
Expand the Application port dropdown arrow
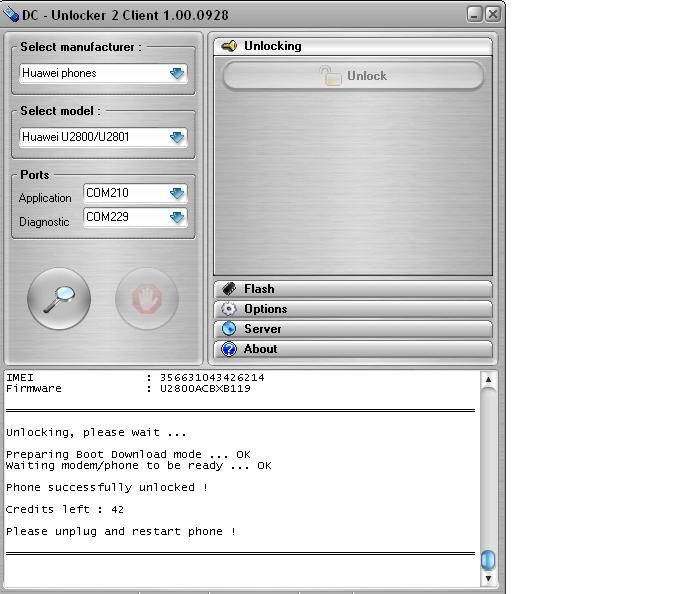(x=177, y=193)
